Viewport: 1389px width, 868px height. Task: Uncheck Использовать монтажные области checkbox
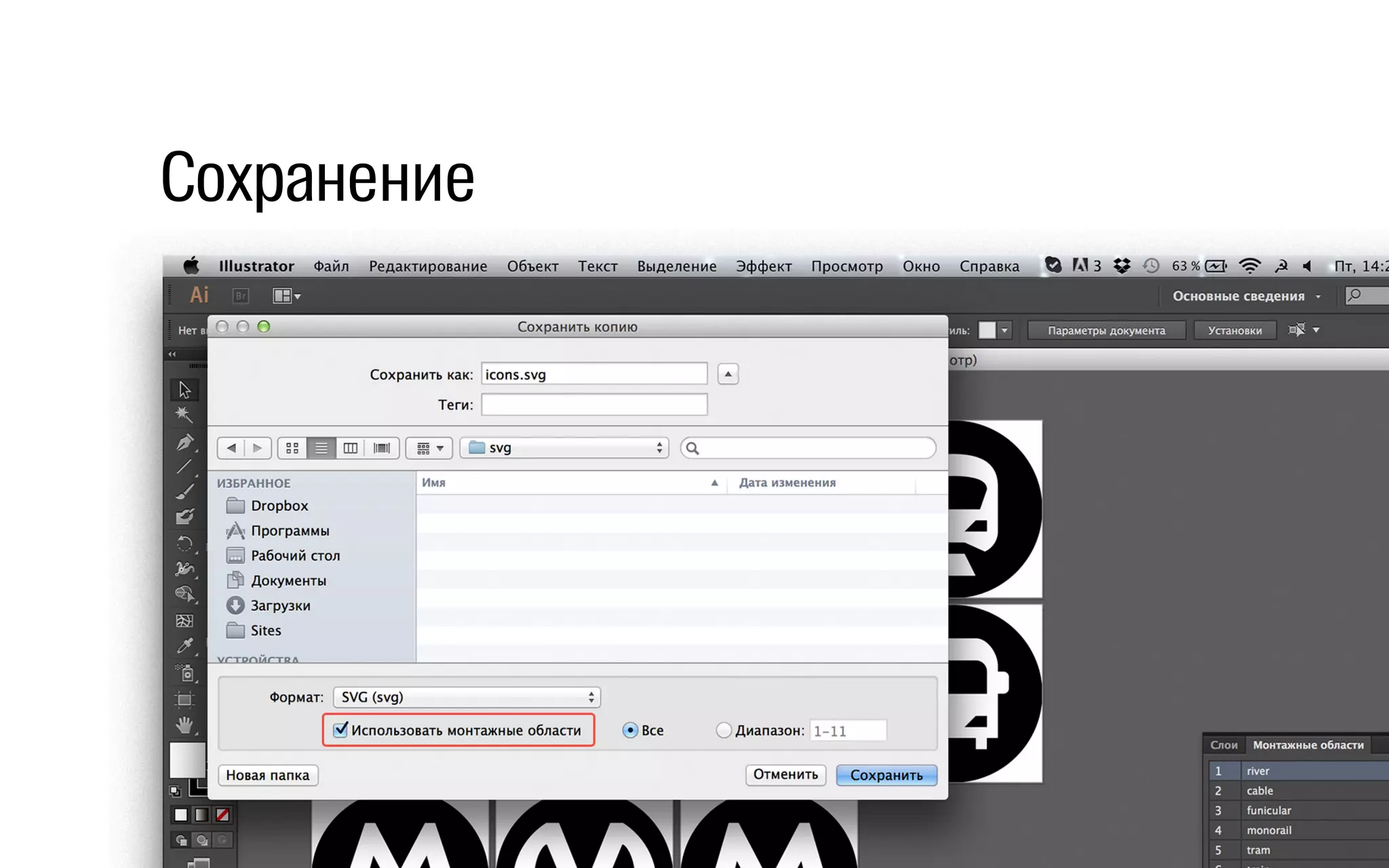pos(341,730)
